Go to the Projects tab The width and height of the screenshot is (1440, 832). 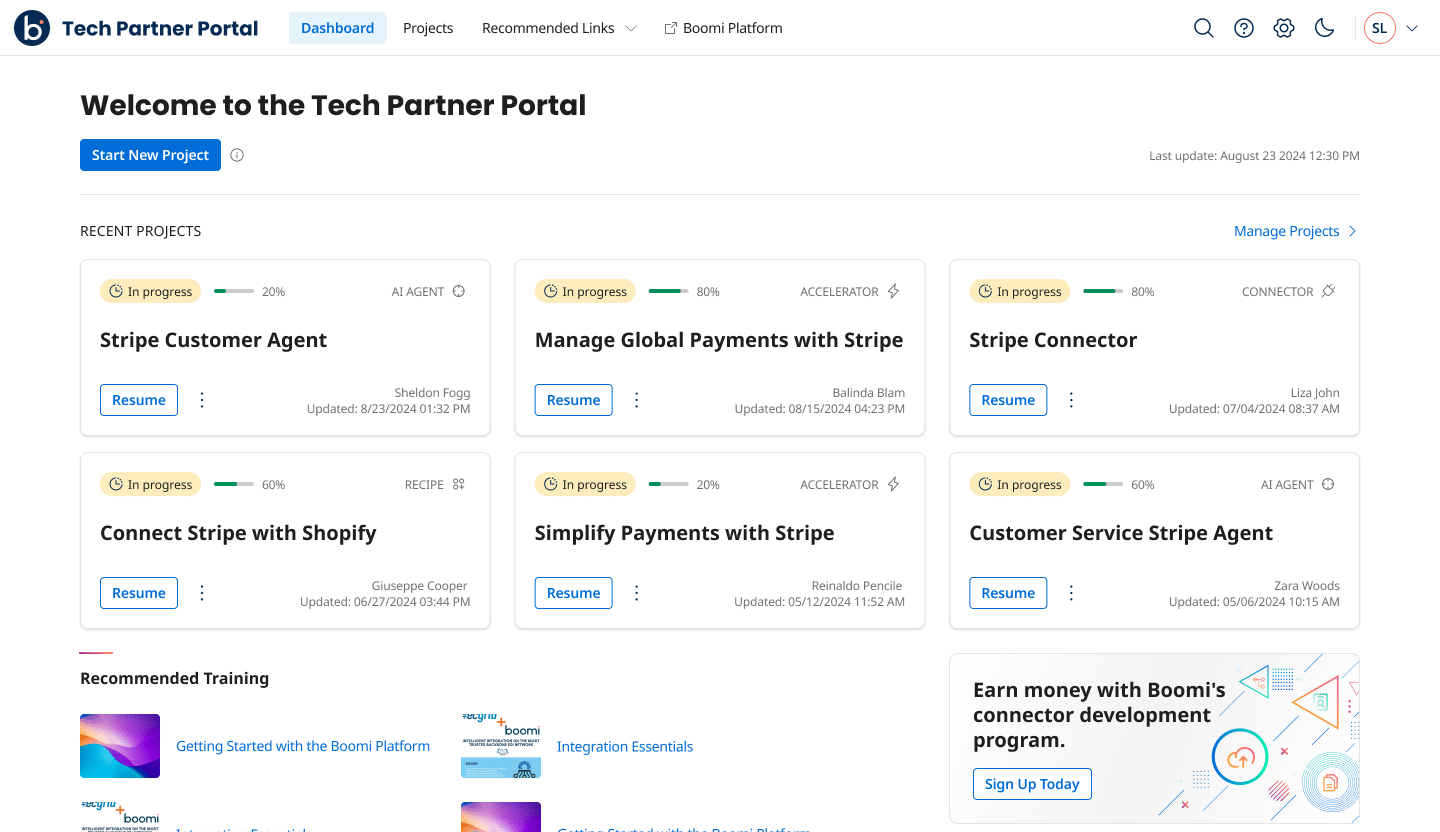pyautogui.click(x=428, y=28)
